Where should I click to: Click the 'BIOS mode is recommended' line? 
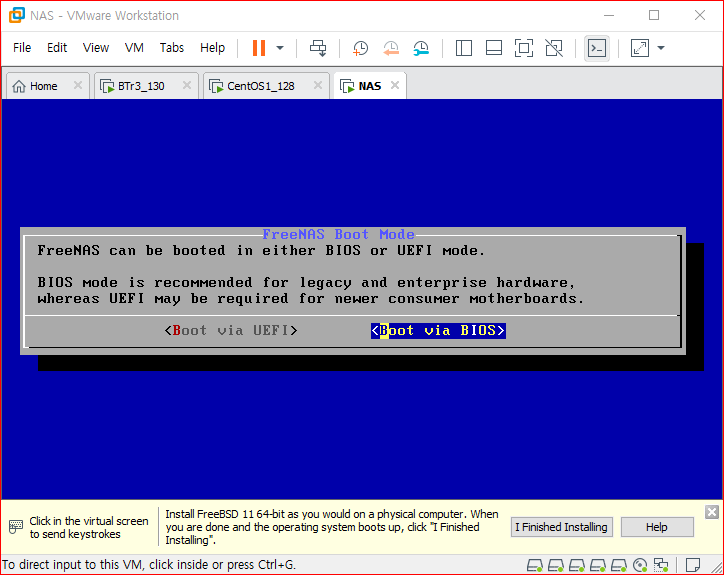pos(306,282)
